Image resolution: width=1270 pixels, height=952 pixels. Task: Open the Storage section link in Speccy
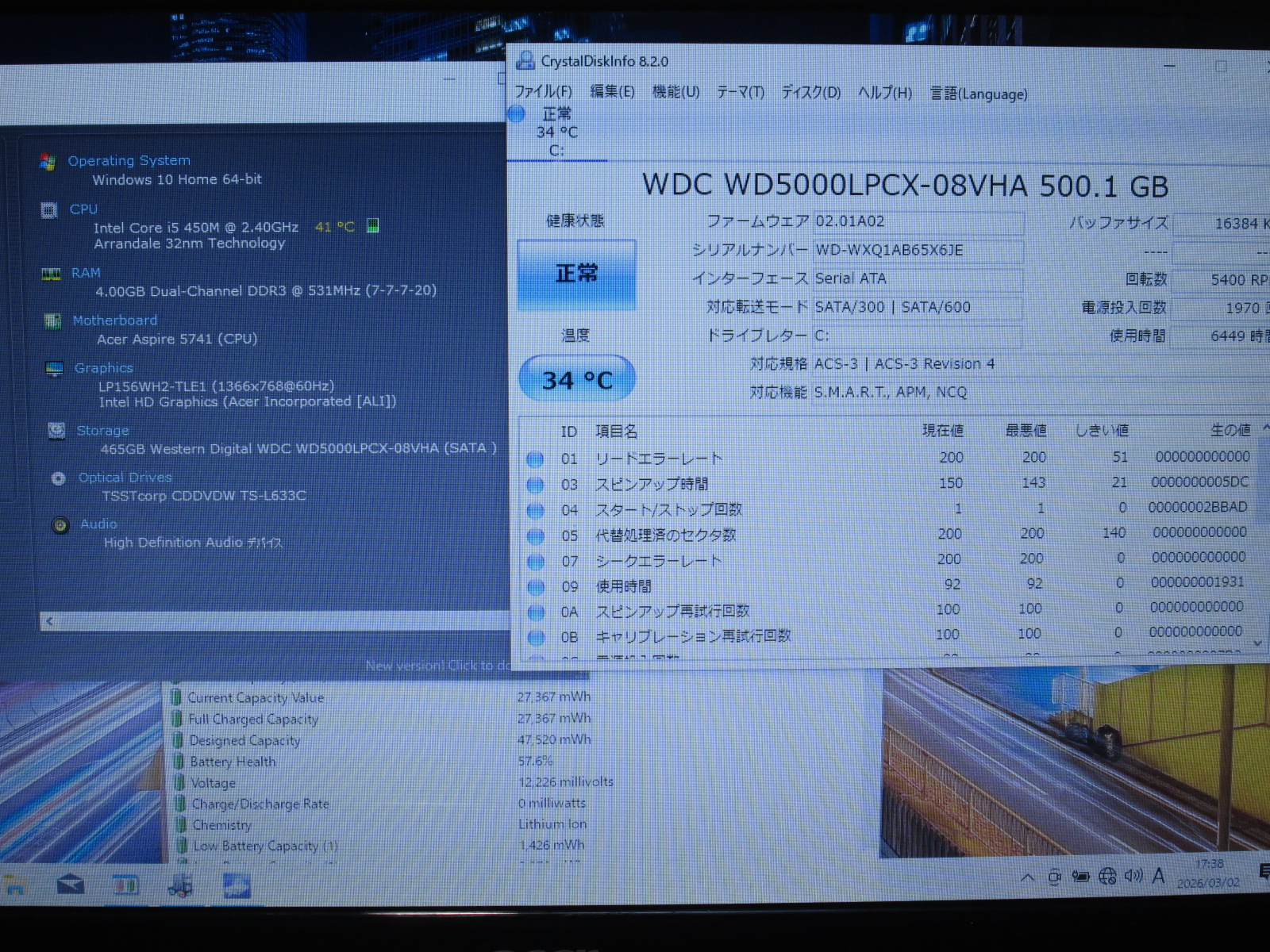tap(102, 431)
